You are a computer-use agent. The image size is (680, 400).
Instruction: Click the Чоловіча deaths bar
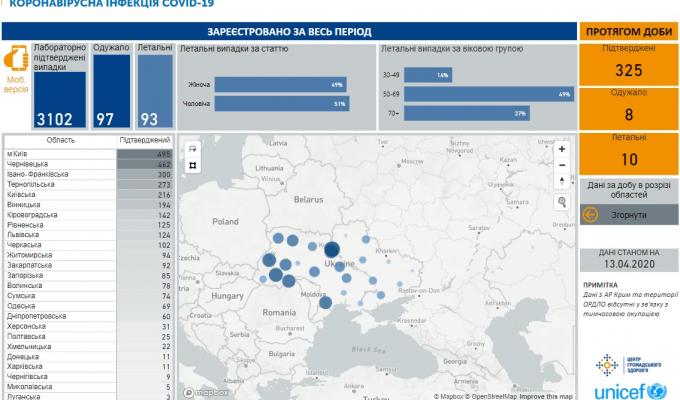coord(282,104)
